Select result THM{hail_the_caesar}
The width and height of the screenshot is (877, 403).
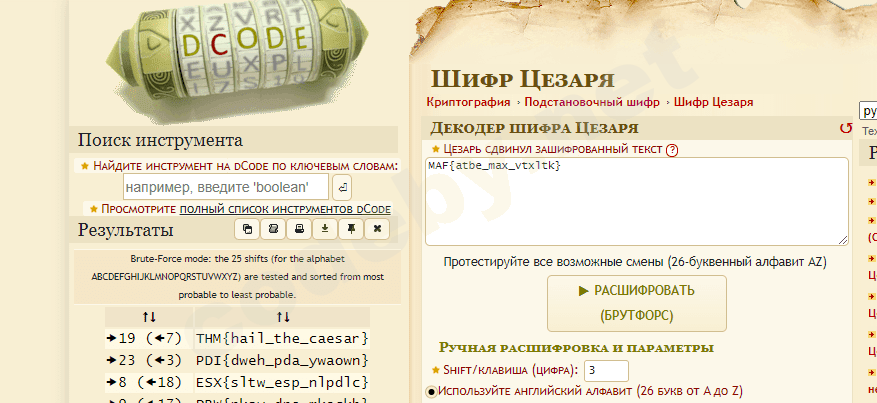point(282,338)
